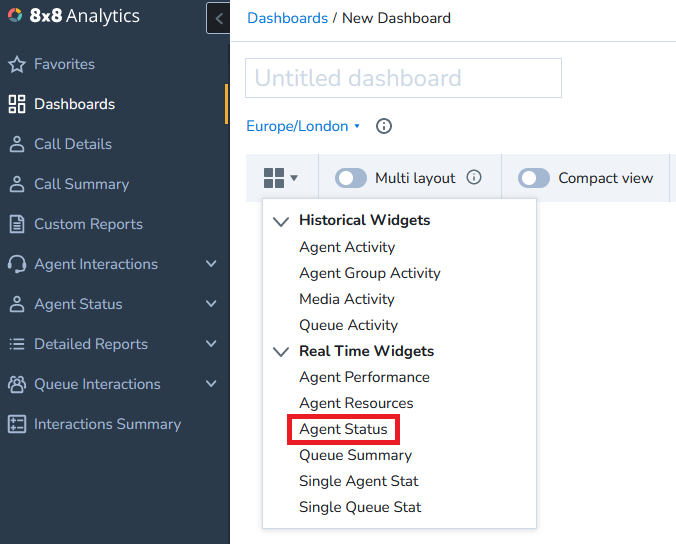The height and width of the screenshot is (544, 676).
Task: Click the info icon beside Multi layout
Action: (474, 177)
